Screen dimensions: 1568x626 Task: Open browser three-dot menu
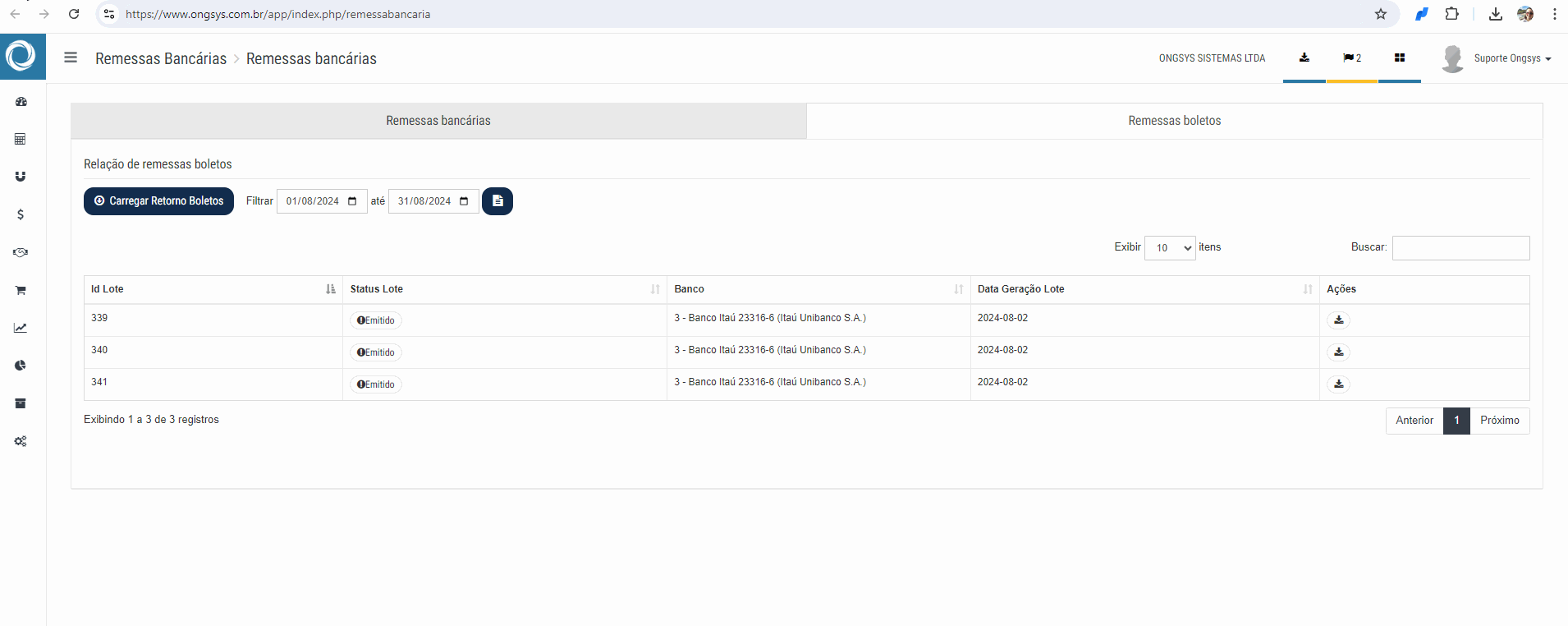coord(1555,14)
